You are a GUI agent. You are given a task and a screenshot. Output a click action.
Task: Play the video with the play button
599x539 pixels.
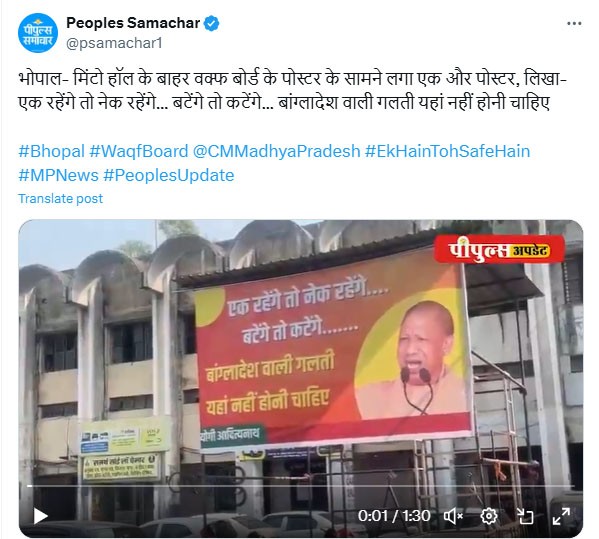[x=40, y=516]
